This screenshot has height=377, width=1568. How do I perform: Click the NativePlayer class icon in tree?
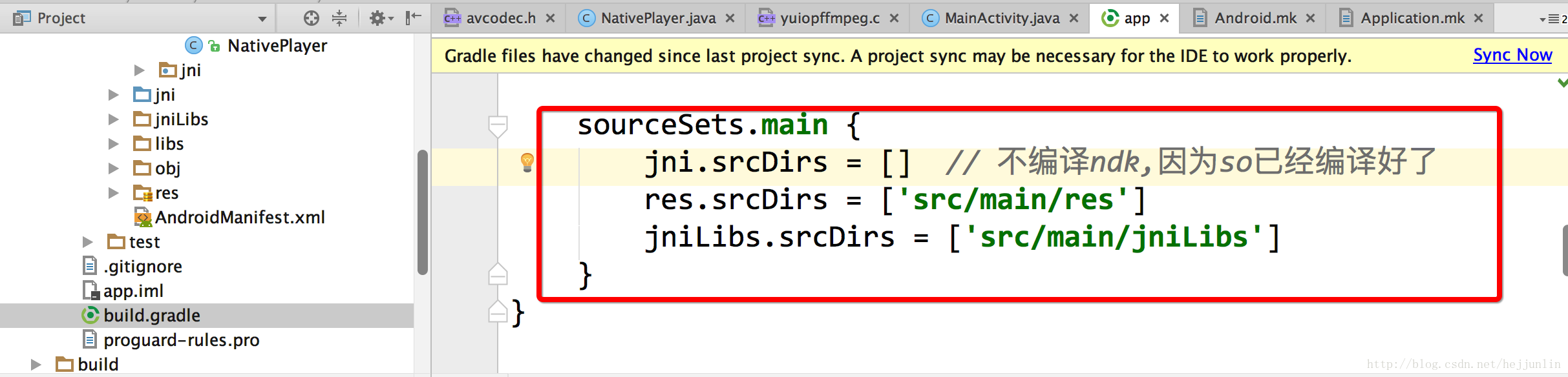point(193,46)
